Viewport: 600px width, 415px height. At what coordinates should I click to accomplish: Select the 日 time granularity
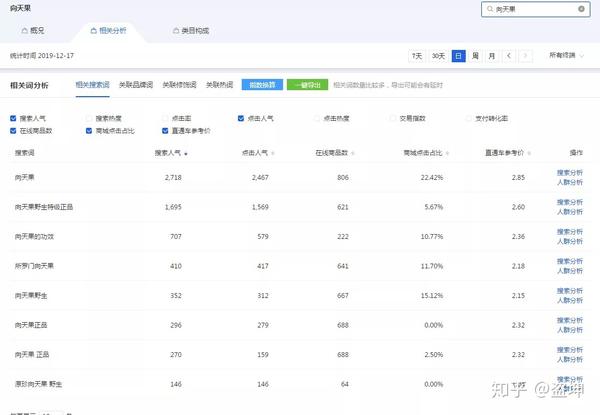tap(458, 56)
